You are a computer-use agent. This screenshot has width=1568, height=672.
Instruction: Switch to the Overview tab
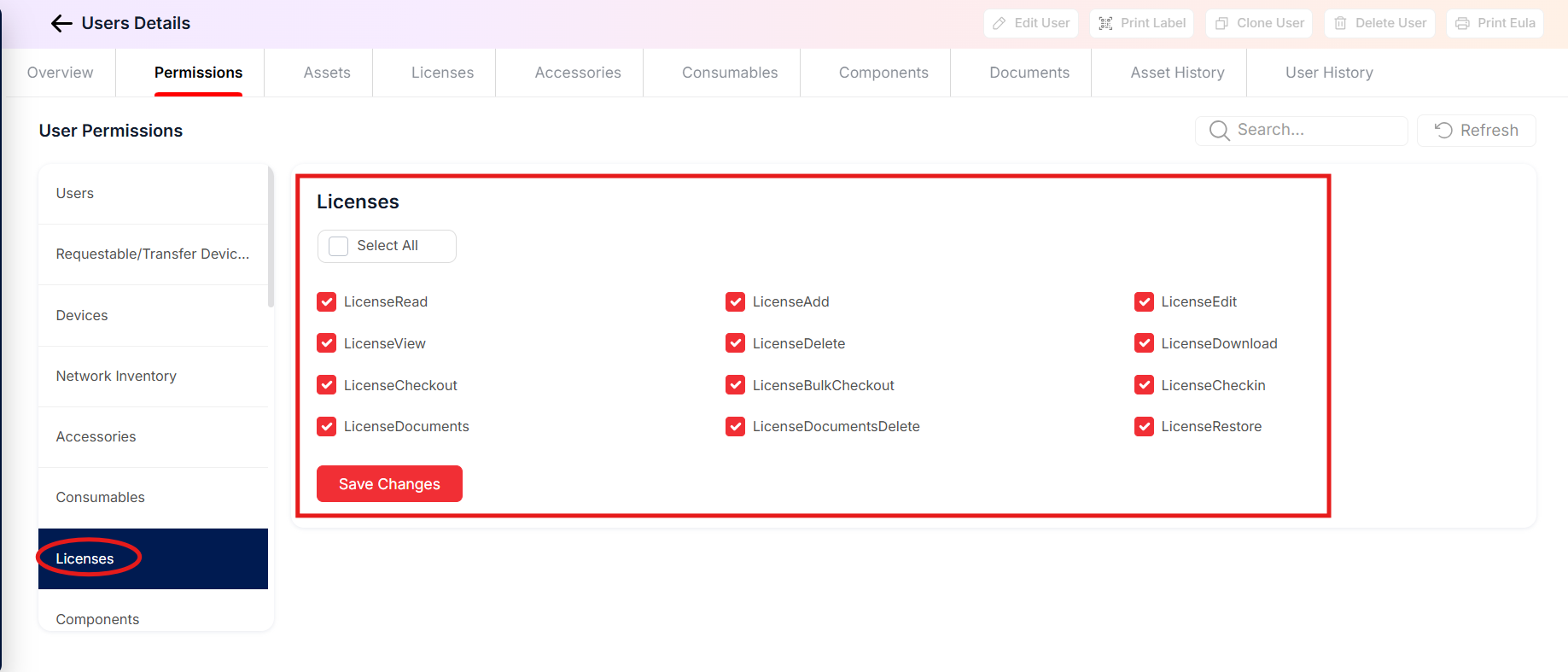[x=60, y=73]
